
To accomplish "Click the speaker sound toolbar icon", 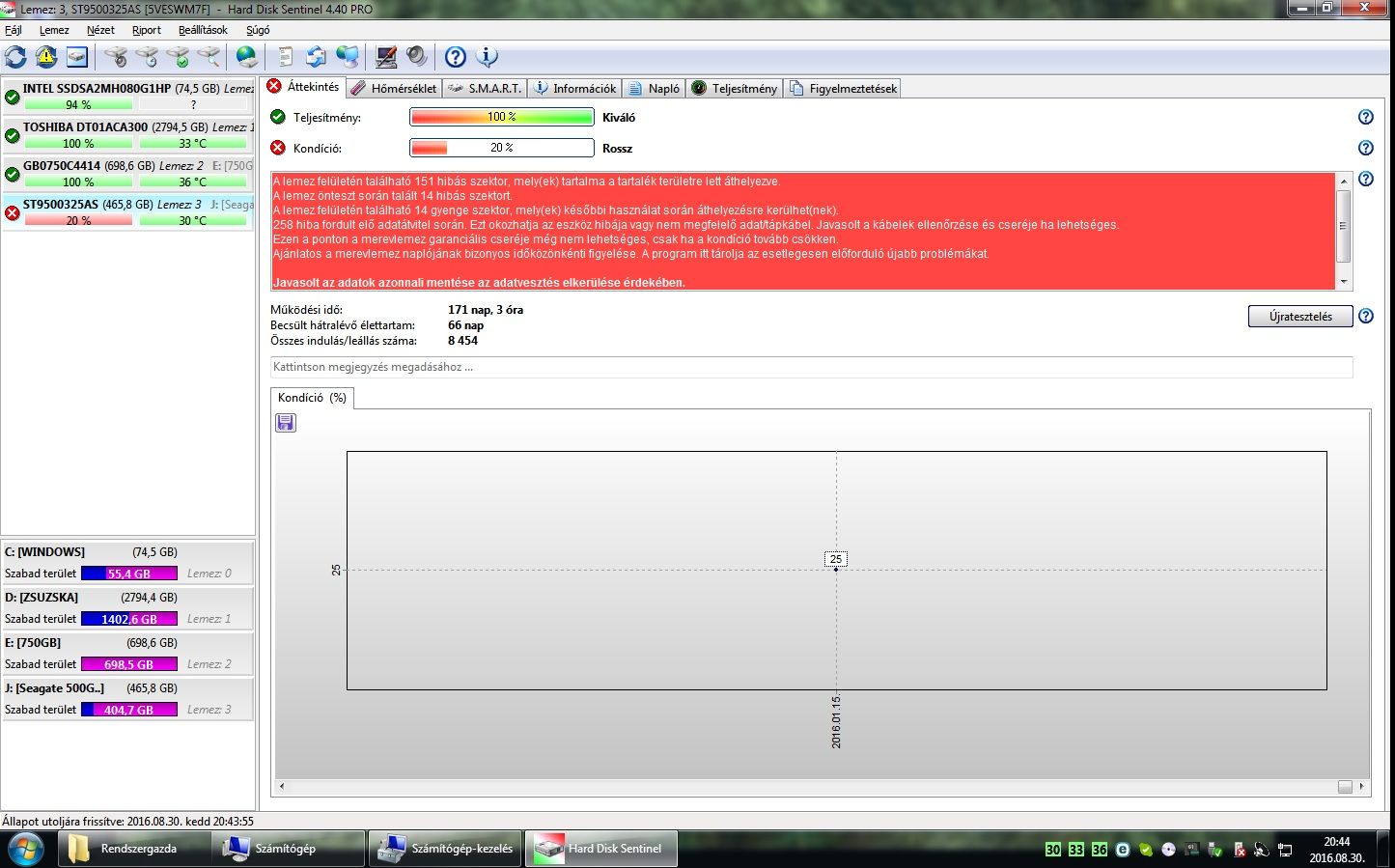I will coord(417,57).
